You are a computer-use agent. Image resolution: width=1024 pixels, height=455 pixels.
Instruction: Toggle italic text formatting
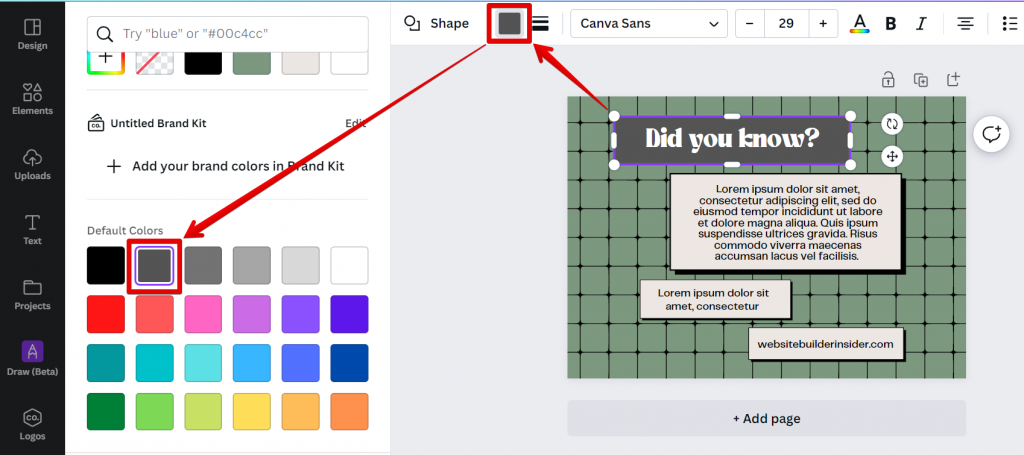921,23
